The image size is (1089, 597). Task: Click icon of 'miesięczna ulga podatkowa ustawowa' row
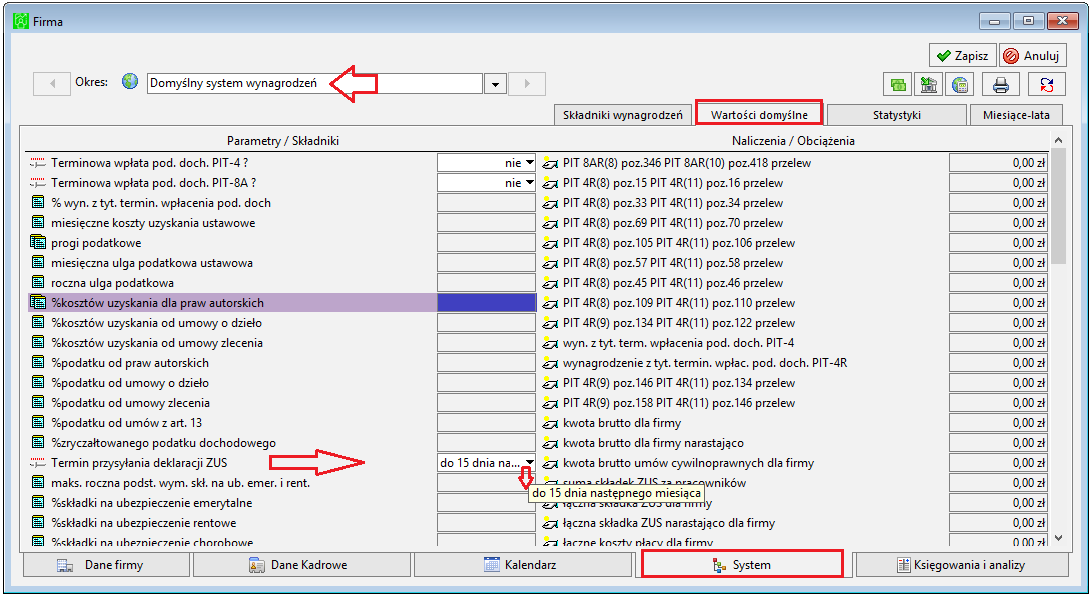[x=38, y=263]
